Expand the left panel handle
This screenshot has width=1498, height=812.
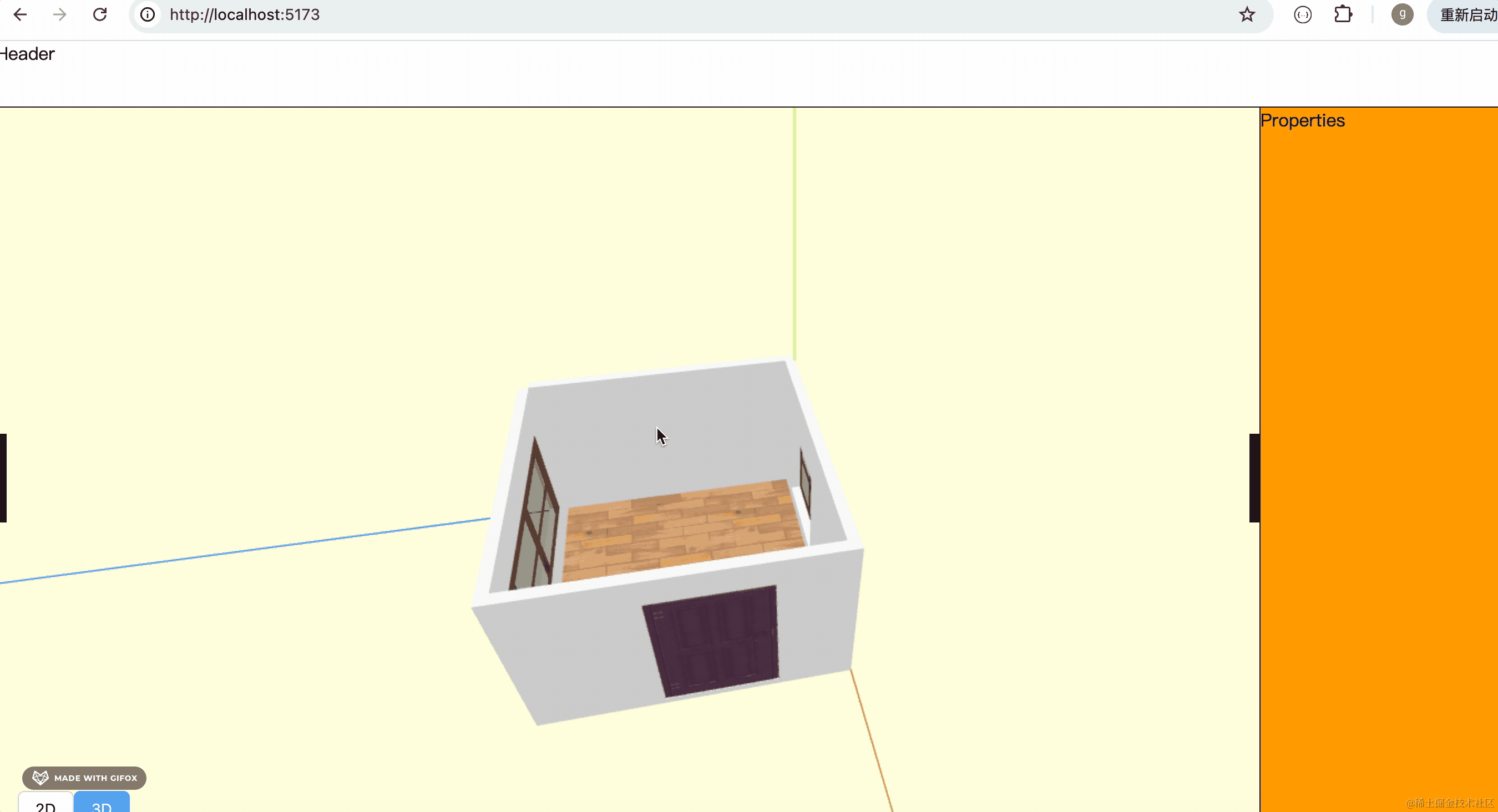3,478
